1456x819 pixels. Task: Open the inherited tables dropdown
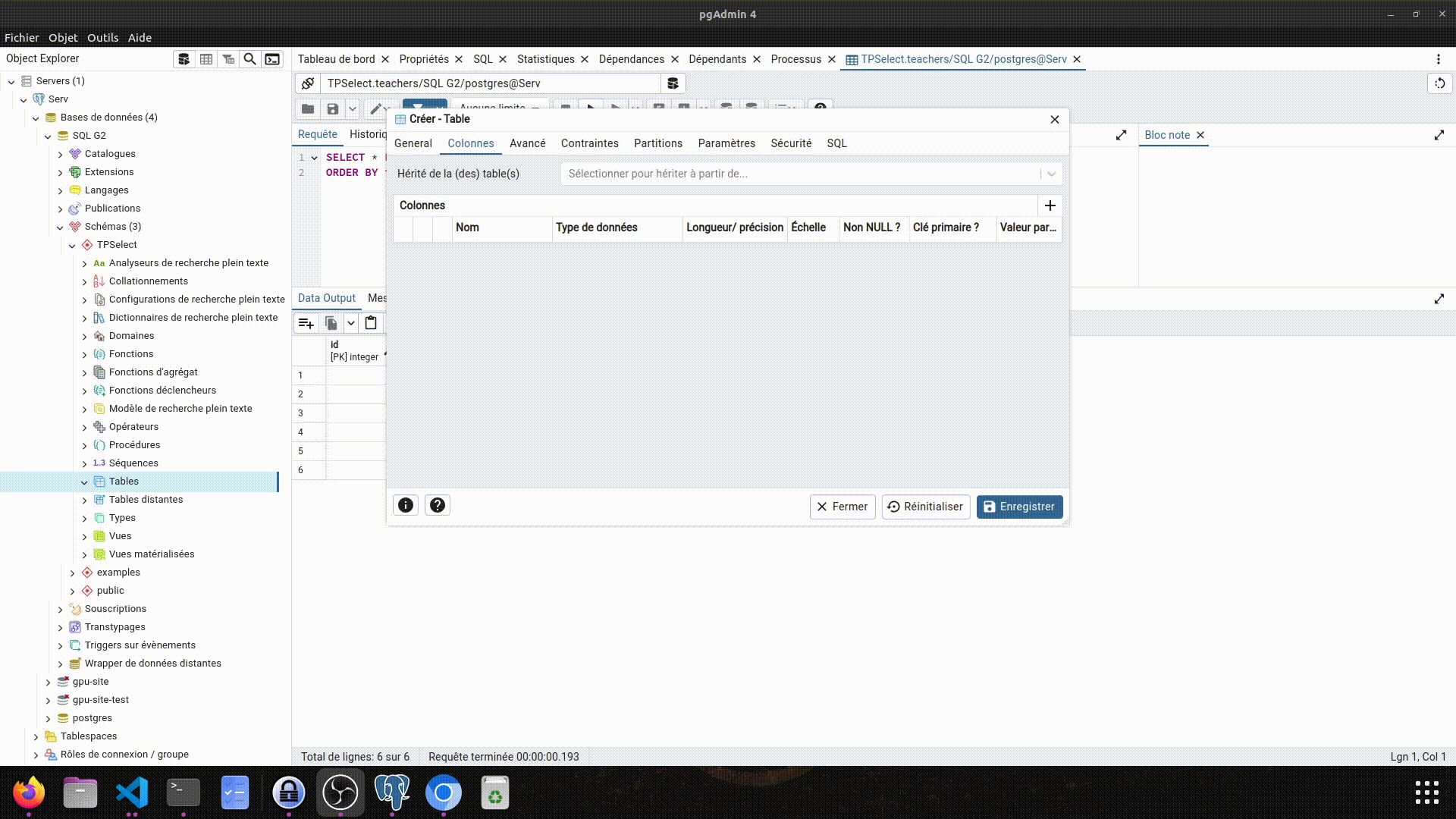pos(1051,174)
